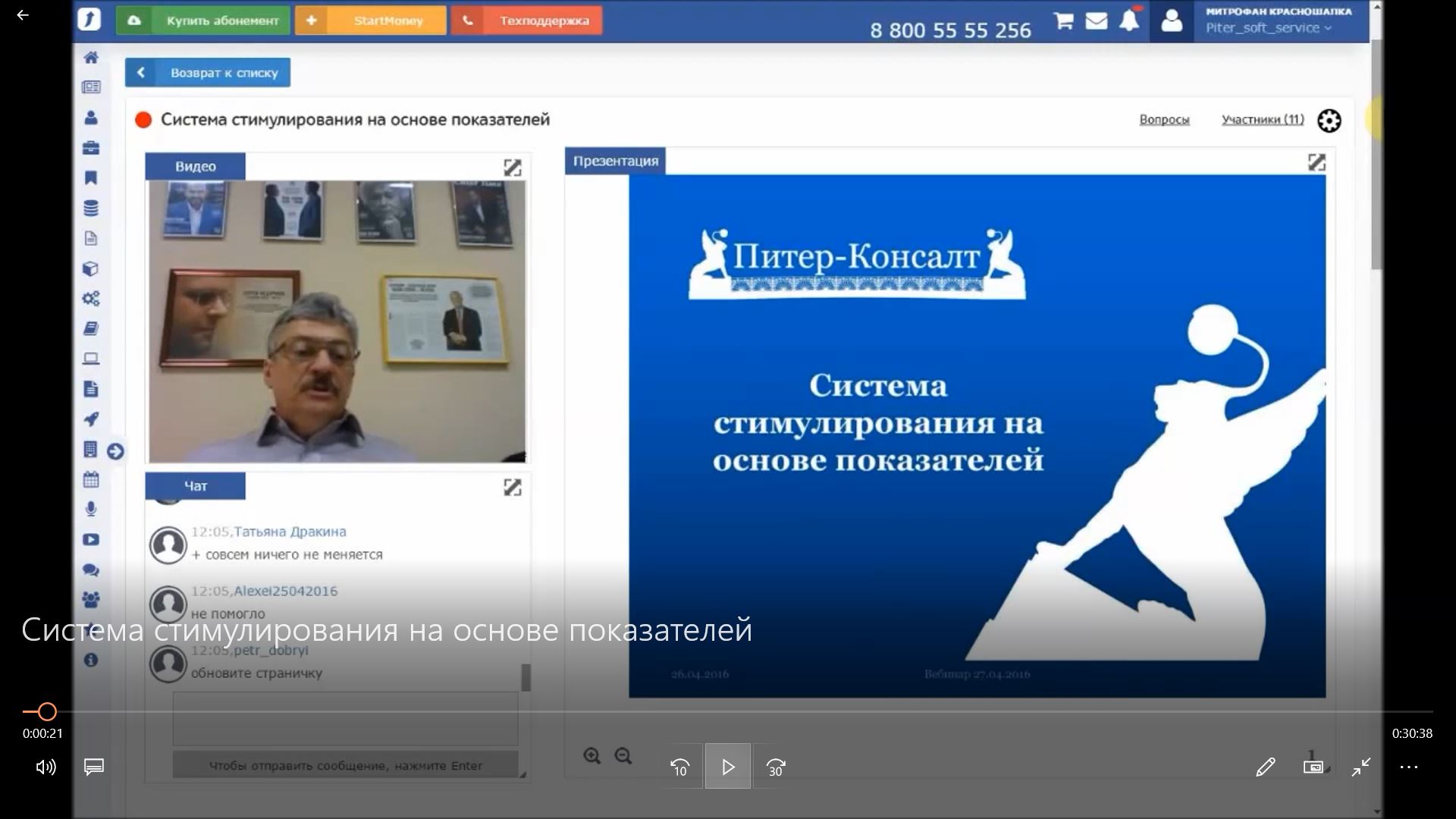
Task: Open the more options menu via ellipsis
Action: [x=1408, y=767]
